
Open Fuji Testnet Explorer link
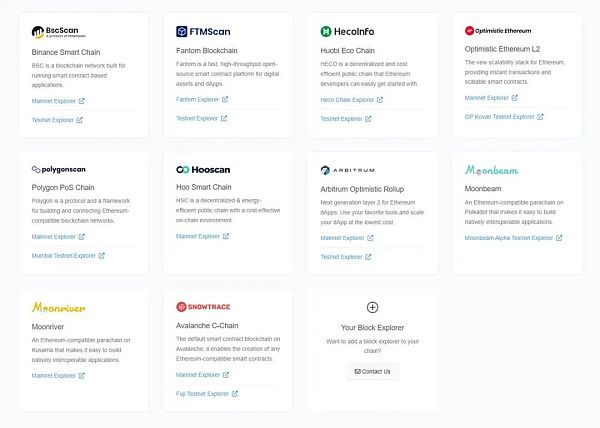(x=207, y=393)
